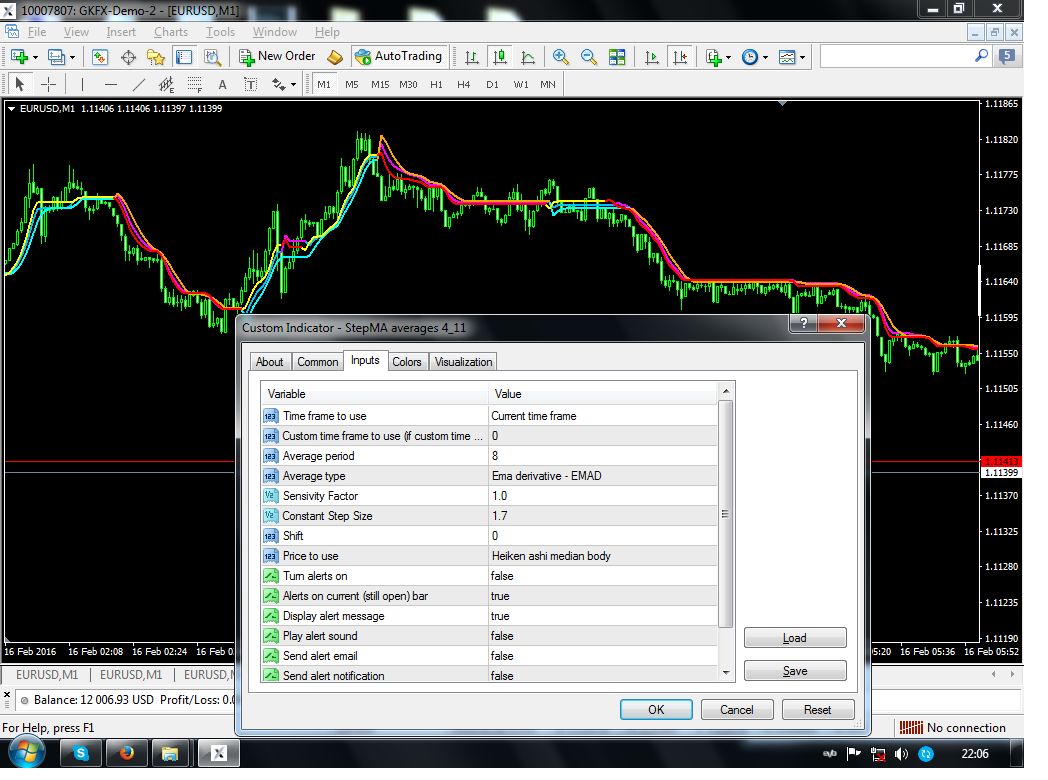Switch to the Common tab
Screen dimensions: 1048x780
(317, 362)
